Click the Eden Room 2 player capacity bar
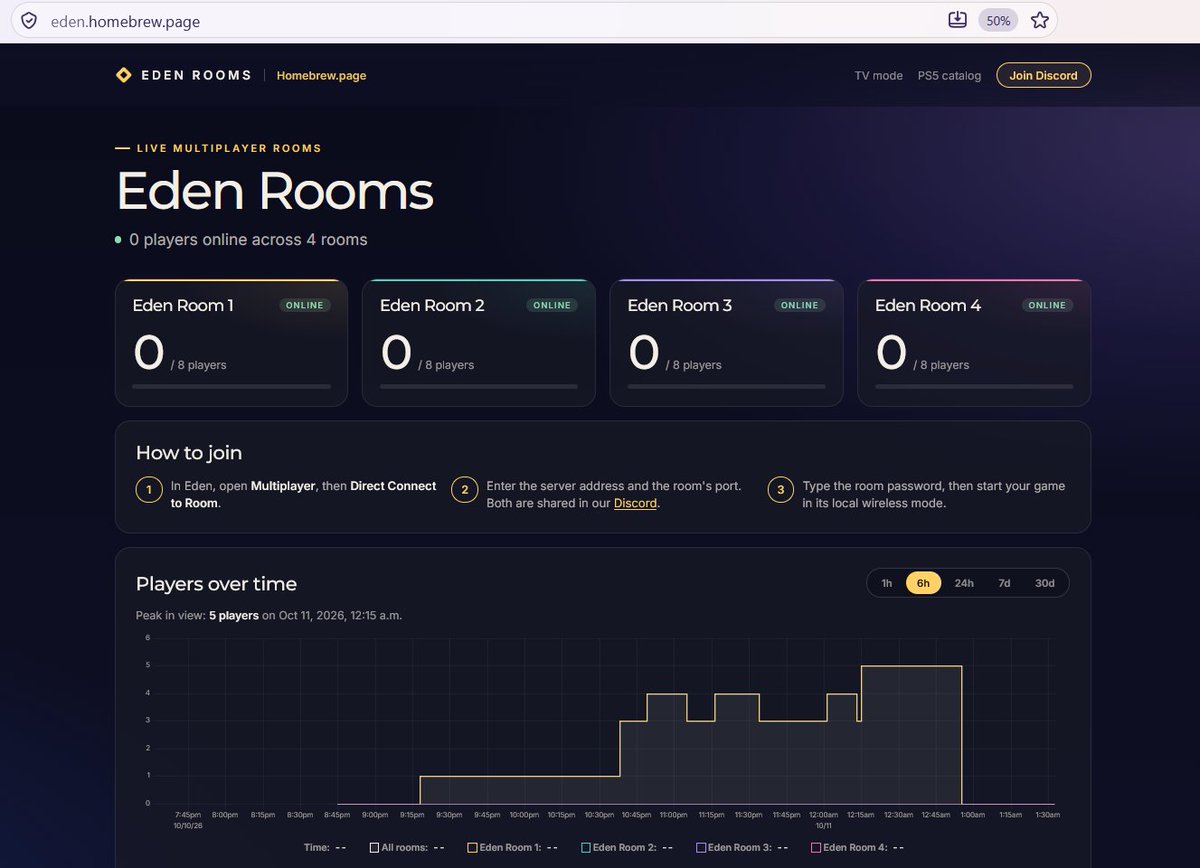This screenshot has width=1200, height=868. (x=478, y=386)
